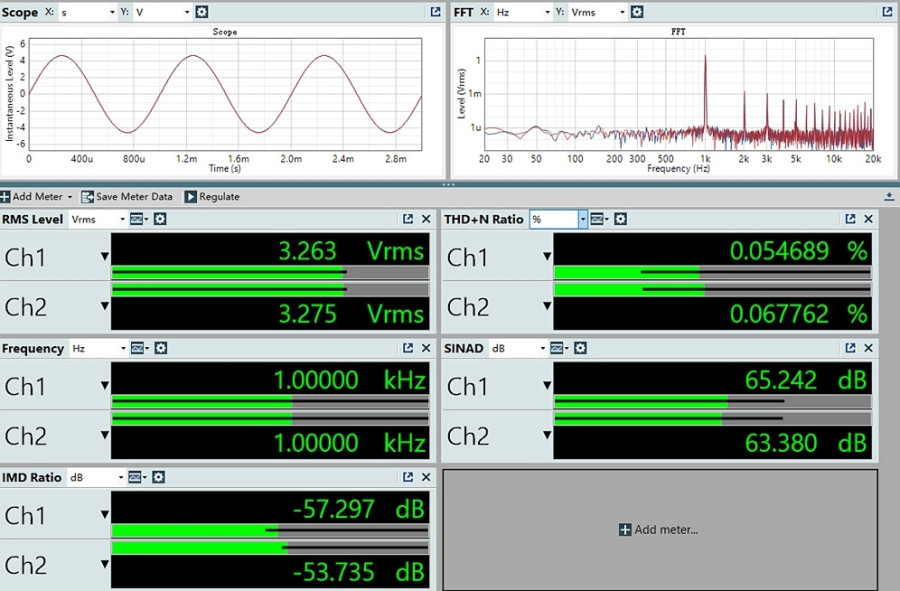Pop out the IMD Ratio meter
This screenshot has height=591, width=900.
tap(408, 477)
